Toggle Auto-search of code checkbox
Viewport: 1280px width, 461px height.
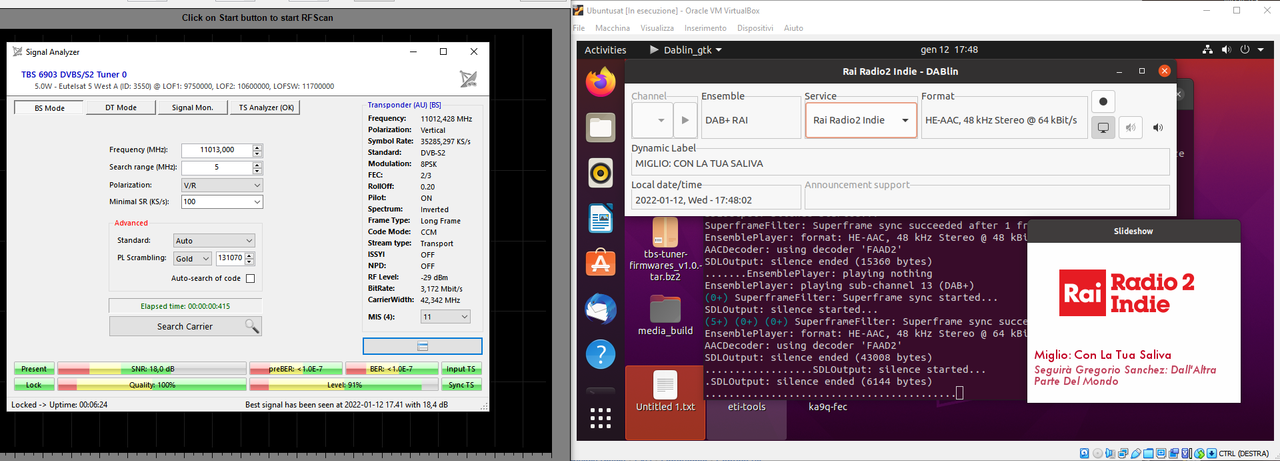[x=250, y=278]
